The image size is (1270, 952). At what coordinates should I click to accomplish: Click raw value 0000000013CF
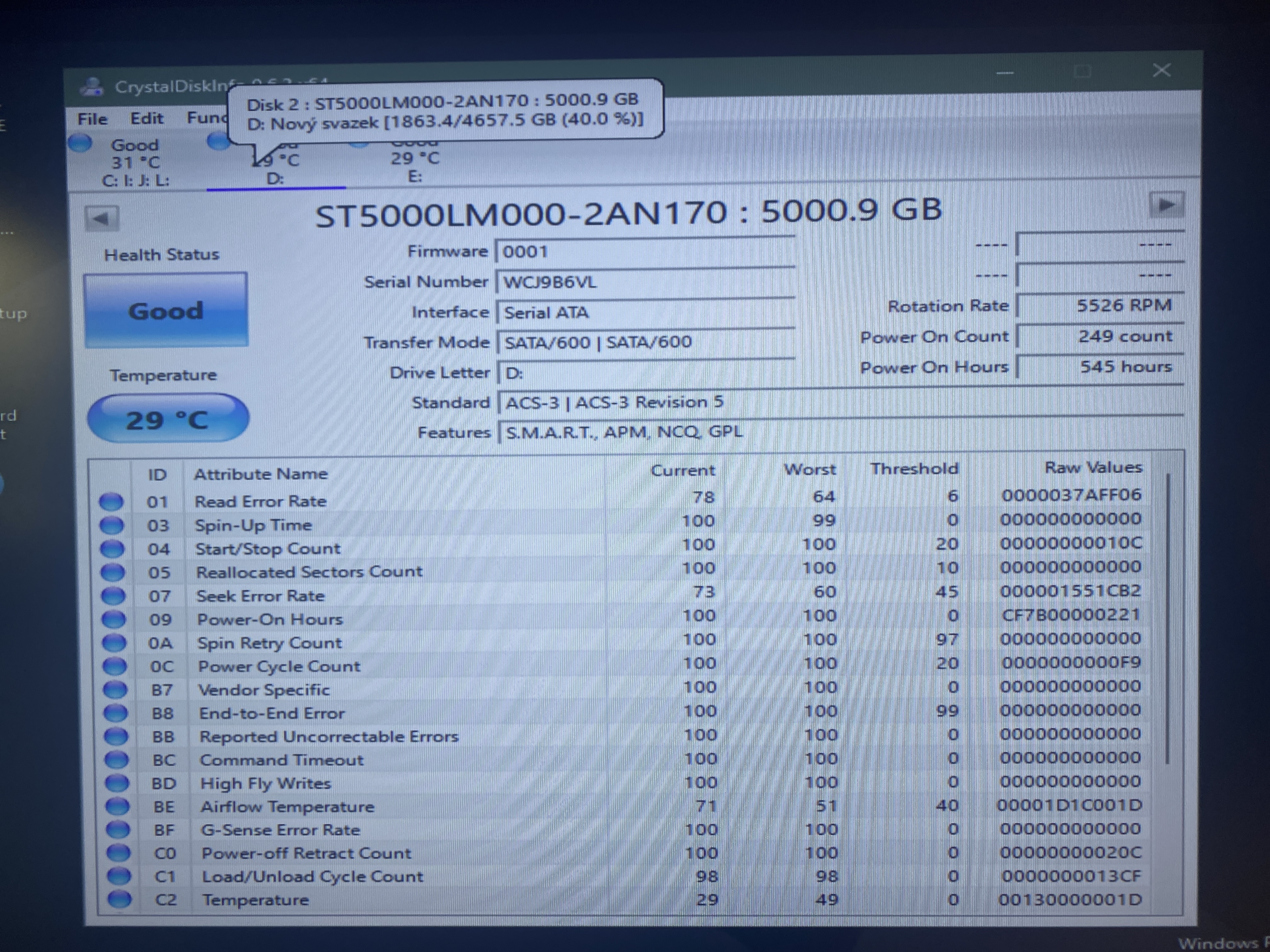tap(1071, 876)
